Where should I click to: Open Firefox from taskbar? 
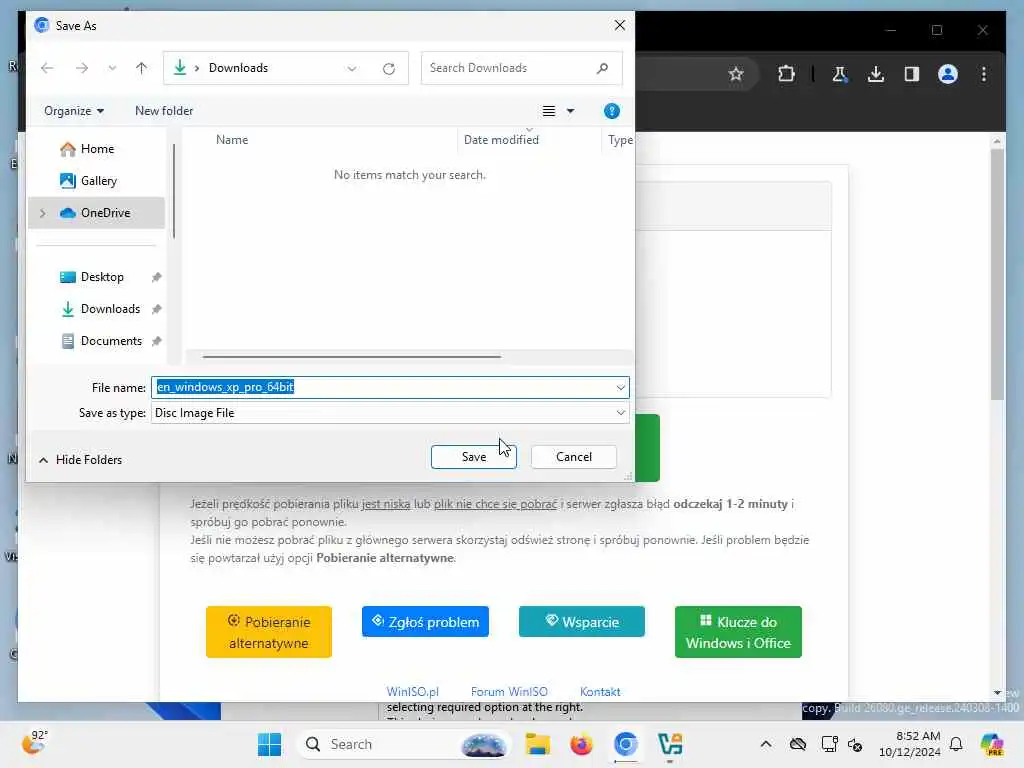[581, 744]
